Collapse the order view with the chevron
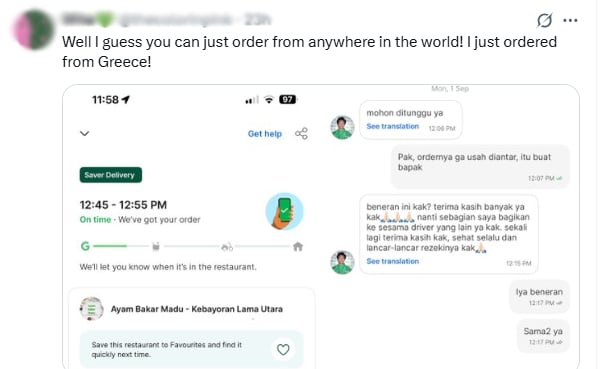 pyautogui.click(x=85, y=134)
